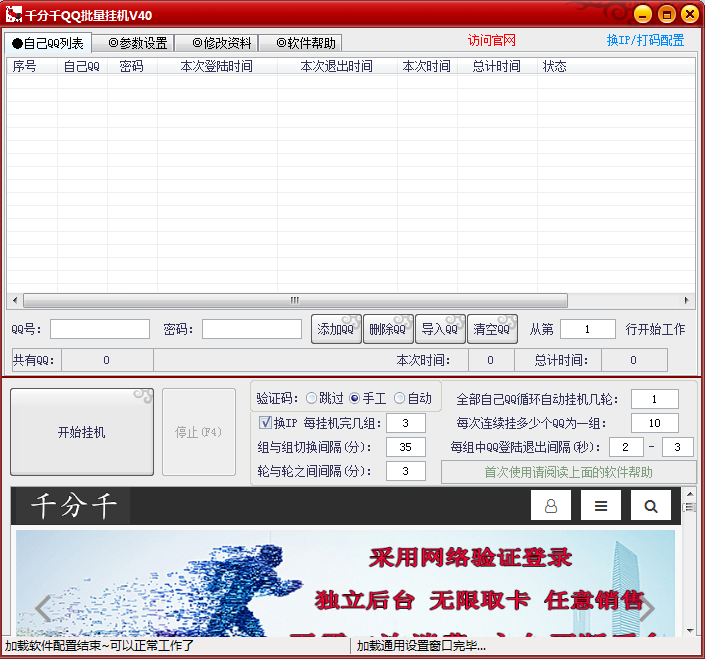The width and height of the screenshot is (705, 659).
Task: Minimize the window with yellow button
Action: coord(643,14)
